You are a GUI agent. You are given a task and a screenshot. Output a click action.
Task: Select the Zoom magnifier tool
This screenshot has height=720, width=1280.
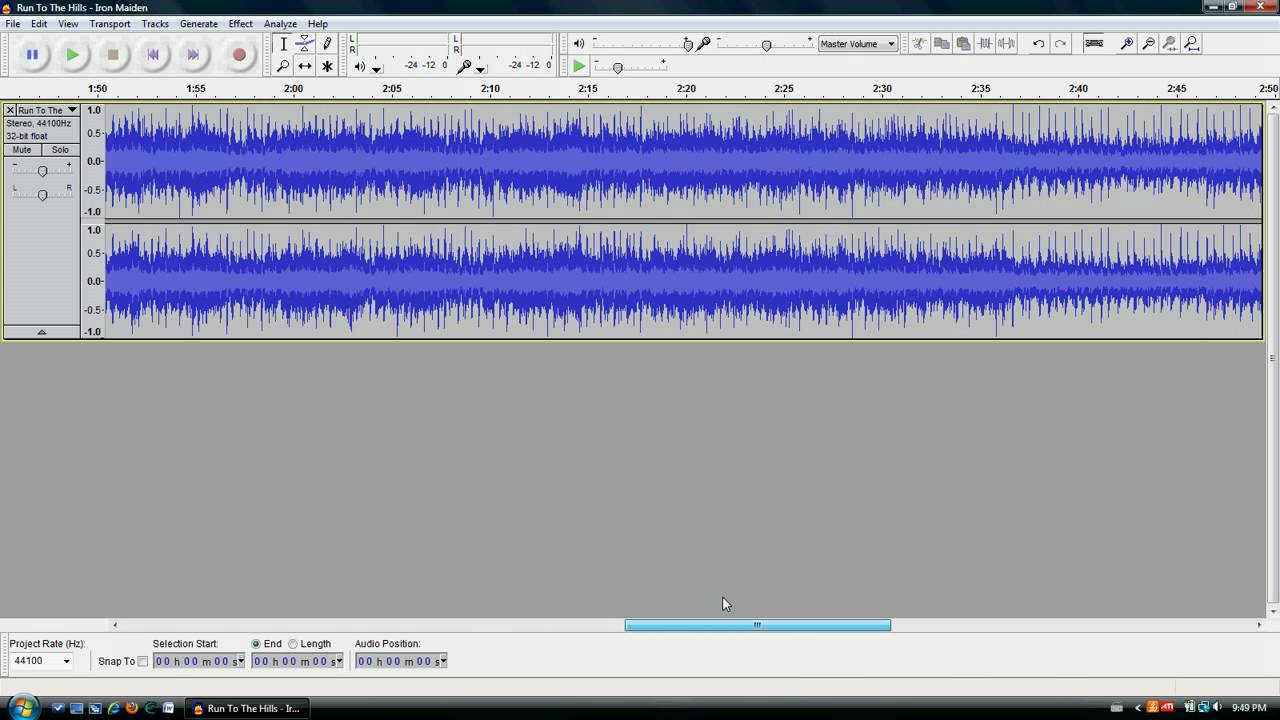[x=283, y=66]
